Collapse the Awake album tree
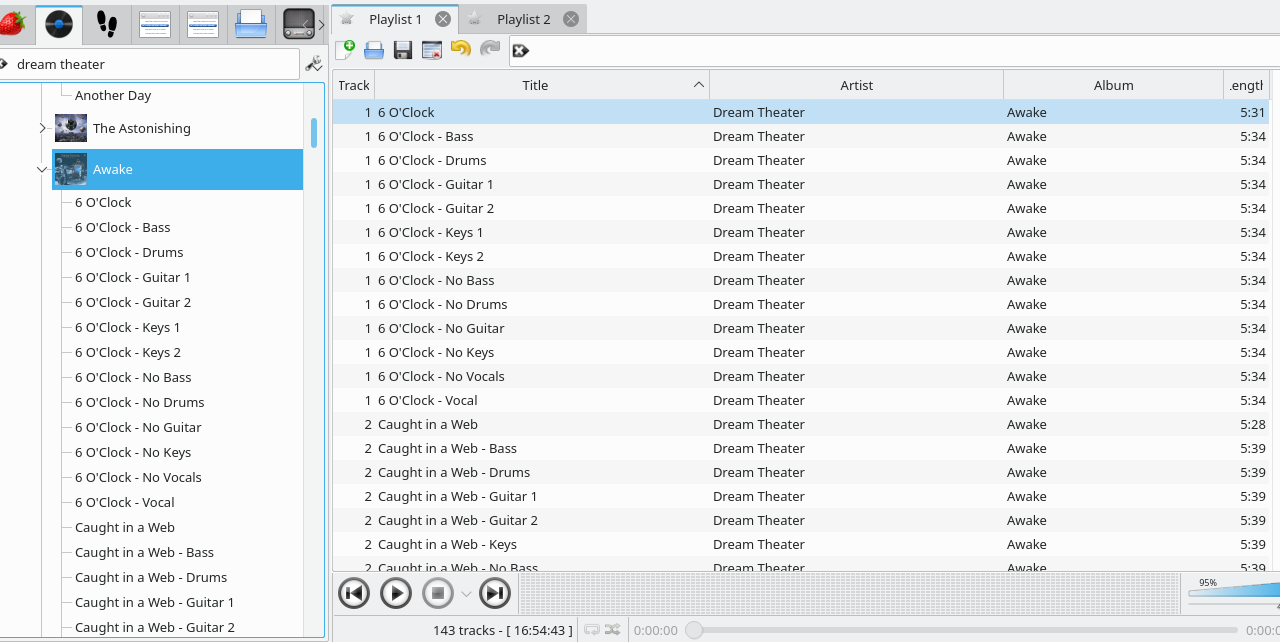The height and width of the screenshot is (642, 1280). pos(42,170)
